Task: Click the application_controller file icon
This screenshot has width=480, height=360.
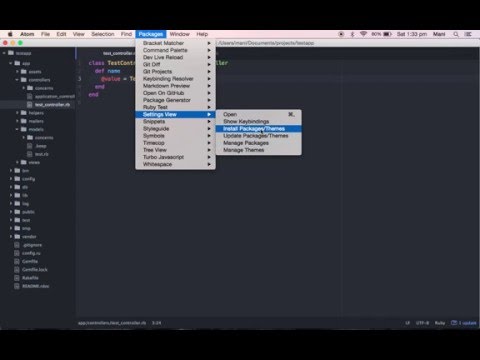Action: (30, 96)
